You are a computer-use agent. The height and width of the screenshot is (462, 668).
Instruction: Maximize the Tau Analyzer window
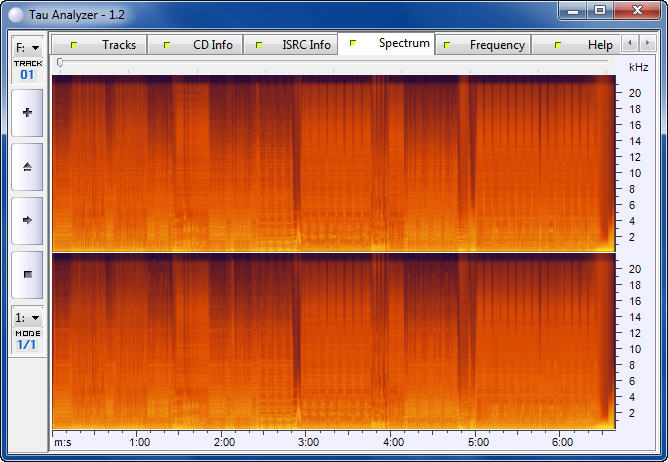click(599, 10)
